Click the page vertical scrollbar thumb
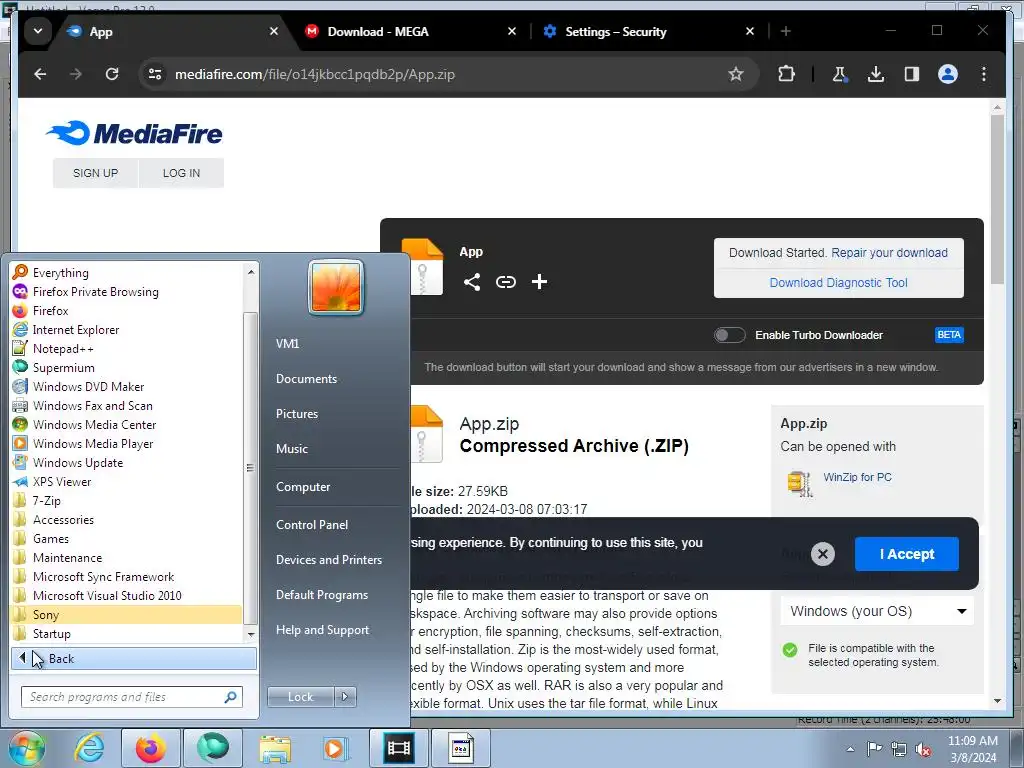1024x768 pixels. pos(997,199)
